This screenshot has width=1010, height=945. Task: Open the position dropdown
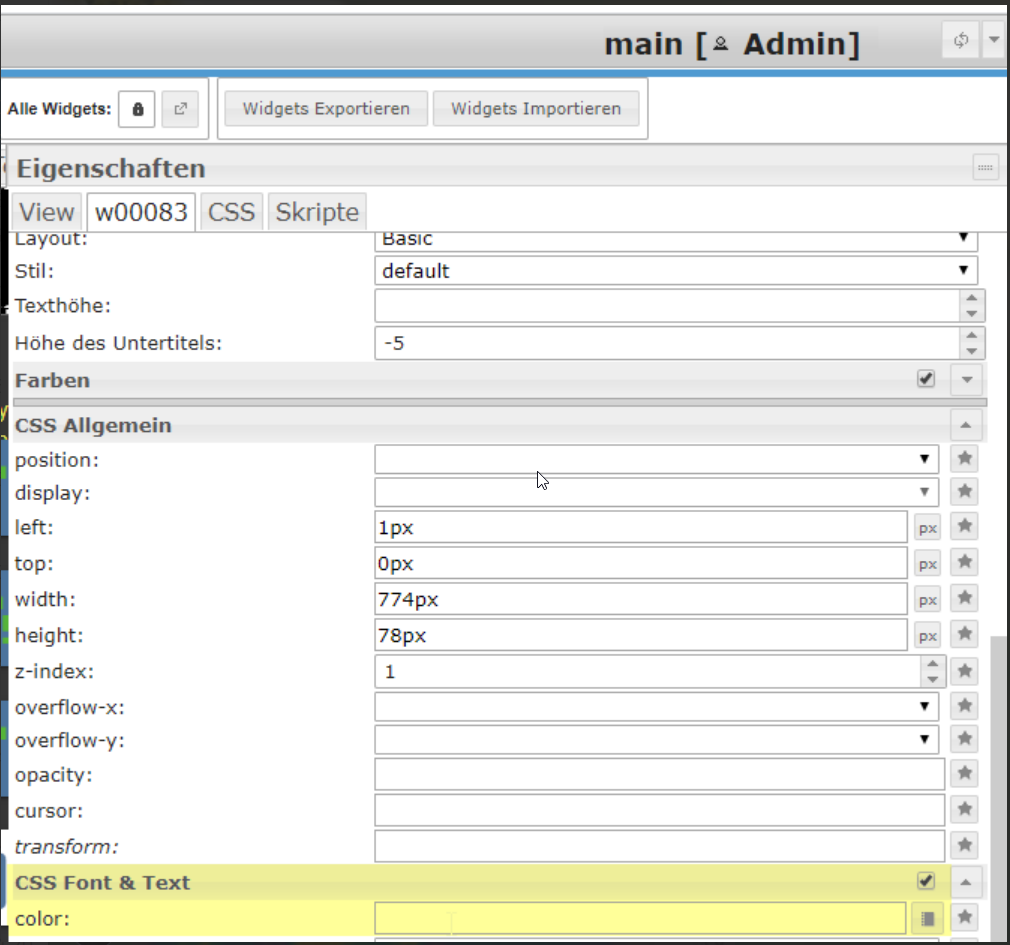click(656, 459)
